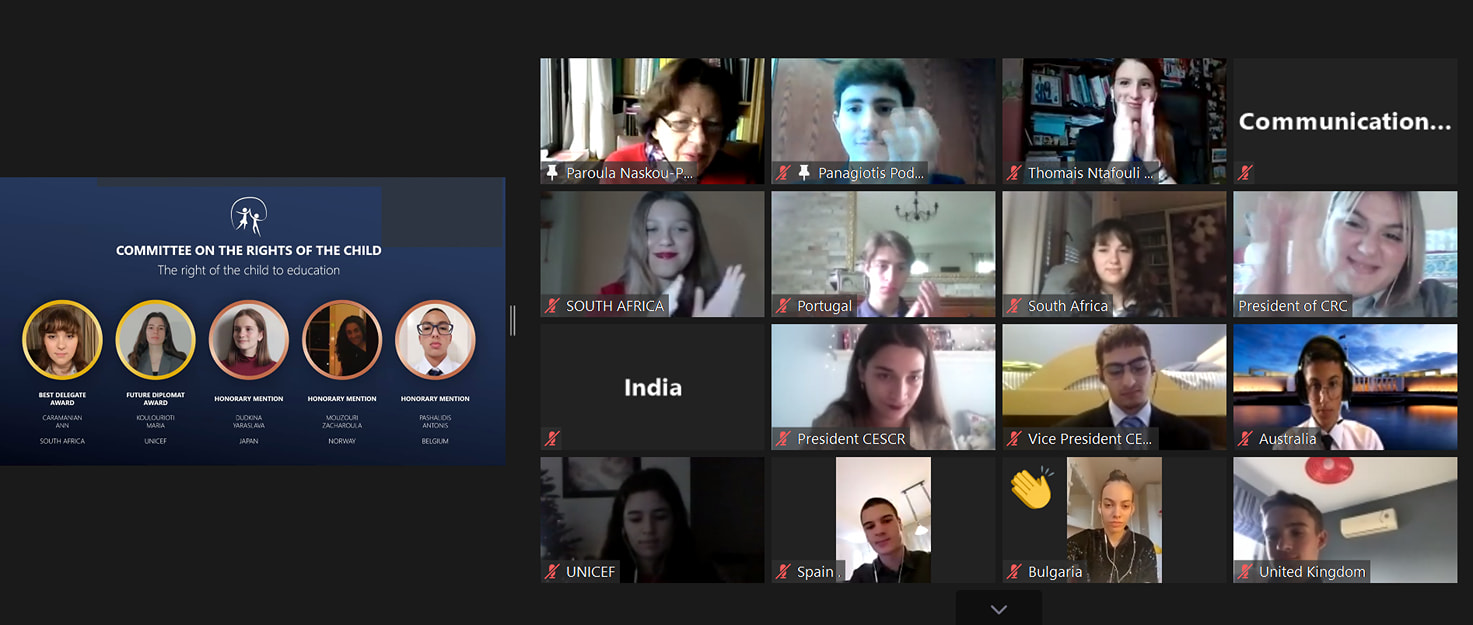
Task: Click the clapping hands reaction on Bulgaria tile
Action: (x=1032, y=488)
